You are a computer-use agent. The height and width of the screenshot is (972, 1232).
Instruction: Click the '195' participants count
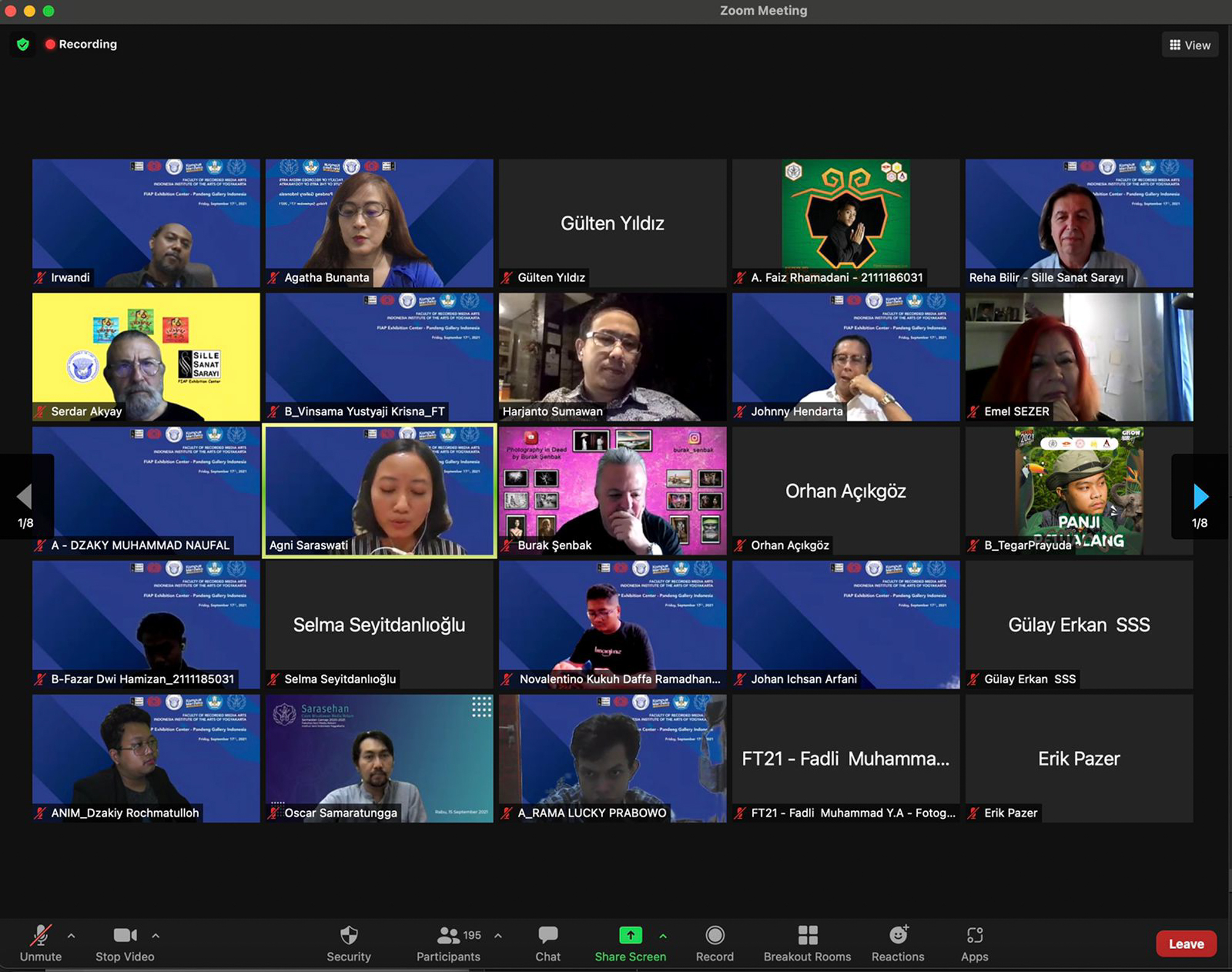coord(472,935)
